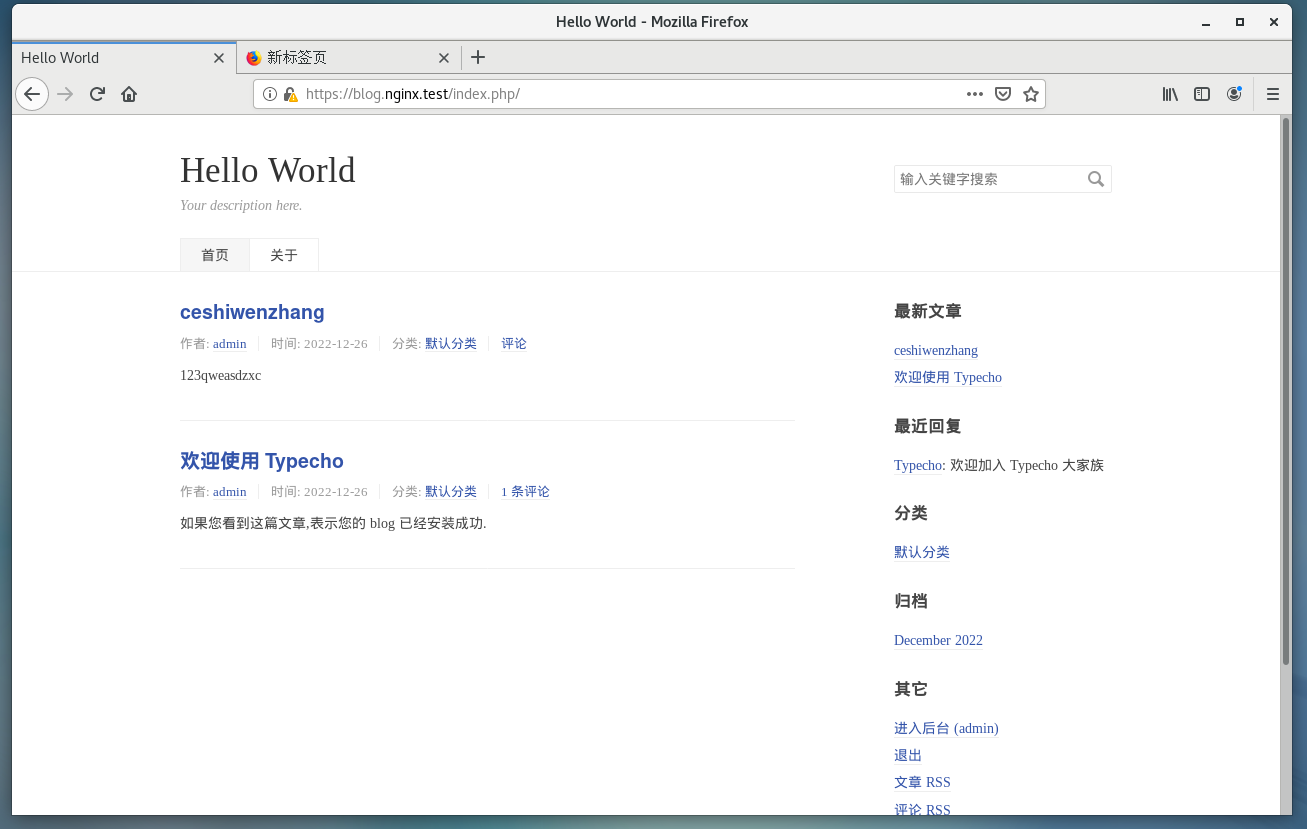Close the Firefox window

tap(1273, 21)
